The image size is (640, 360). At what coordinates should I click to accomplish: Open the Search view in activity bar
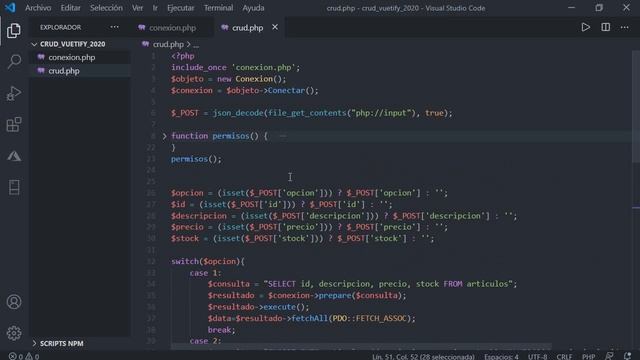(x=14, y=62)
